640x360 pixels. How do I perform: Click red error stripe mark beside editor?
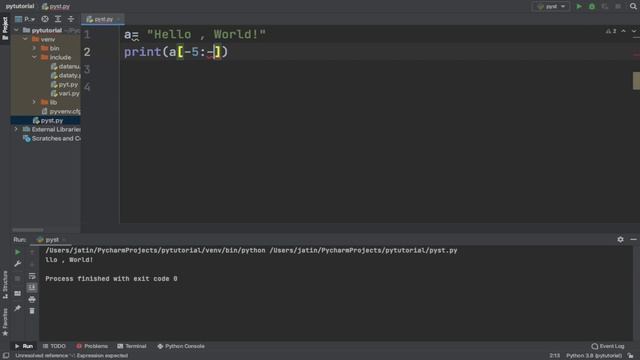[637, 54]
